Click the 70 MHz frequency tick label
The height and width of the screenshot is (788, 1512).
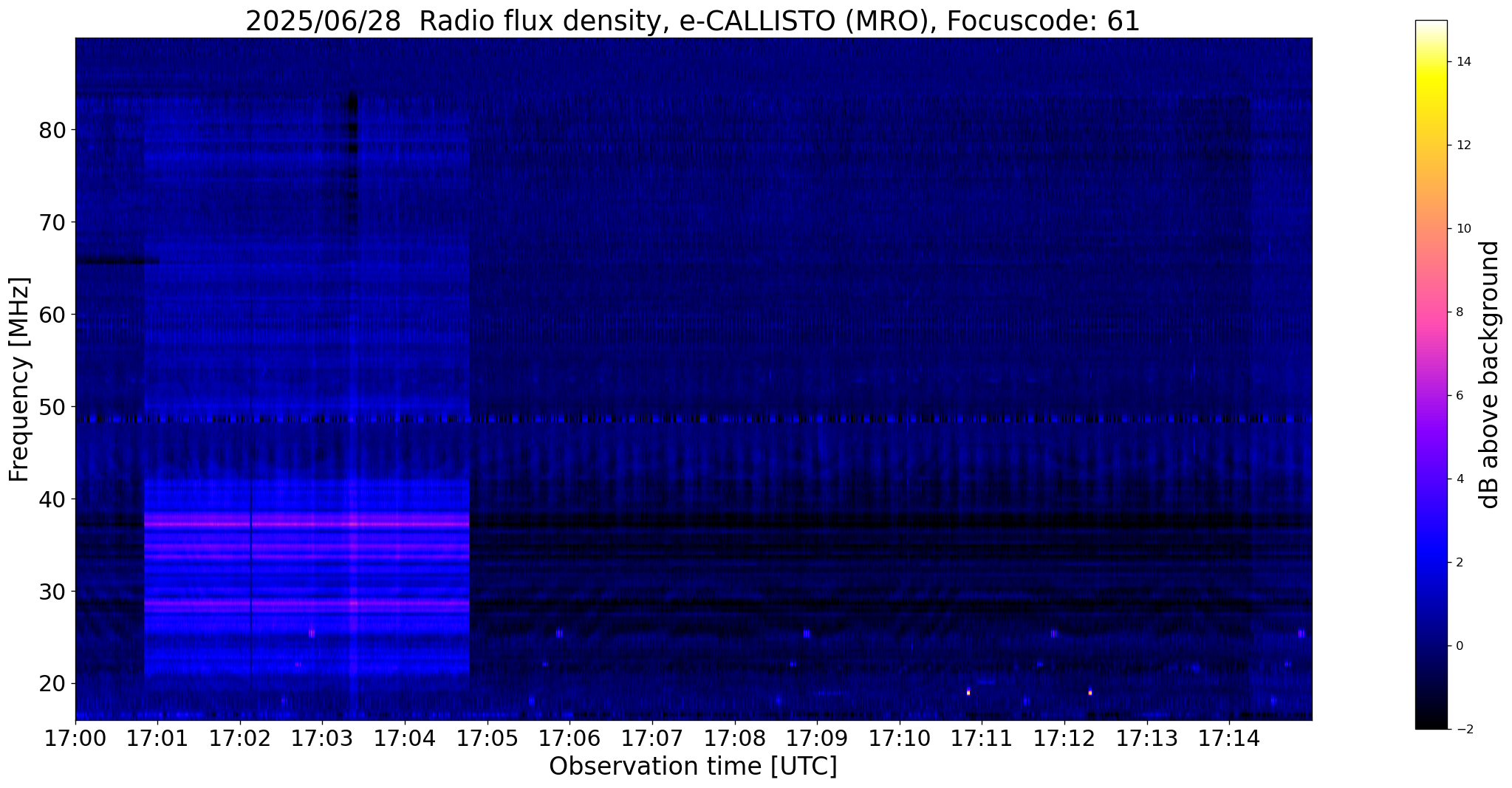coord(52,222)
